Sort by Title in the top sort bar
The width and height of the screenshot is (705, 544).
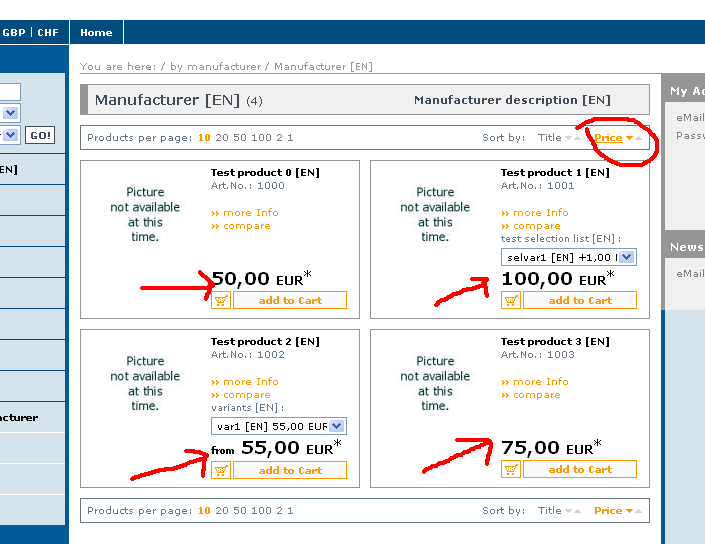tap(550, 138)
